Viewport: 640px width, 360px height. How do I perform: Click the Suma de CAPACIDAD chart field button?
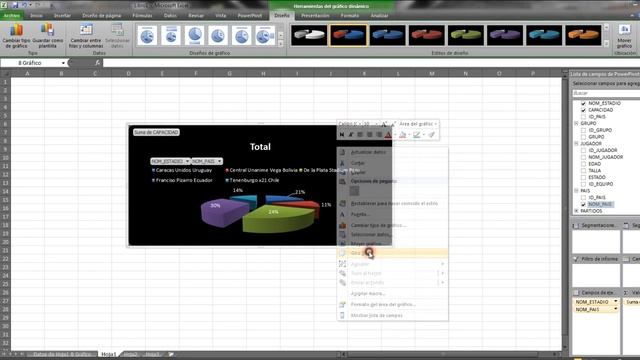(x=156, y=132)
